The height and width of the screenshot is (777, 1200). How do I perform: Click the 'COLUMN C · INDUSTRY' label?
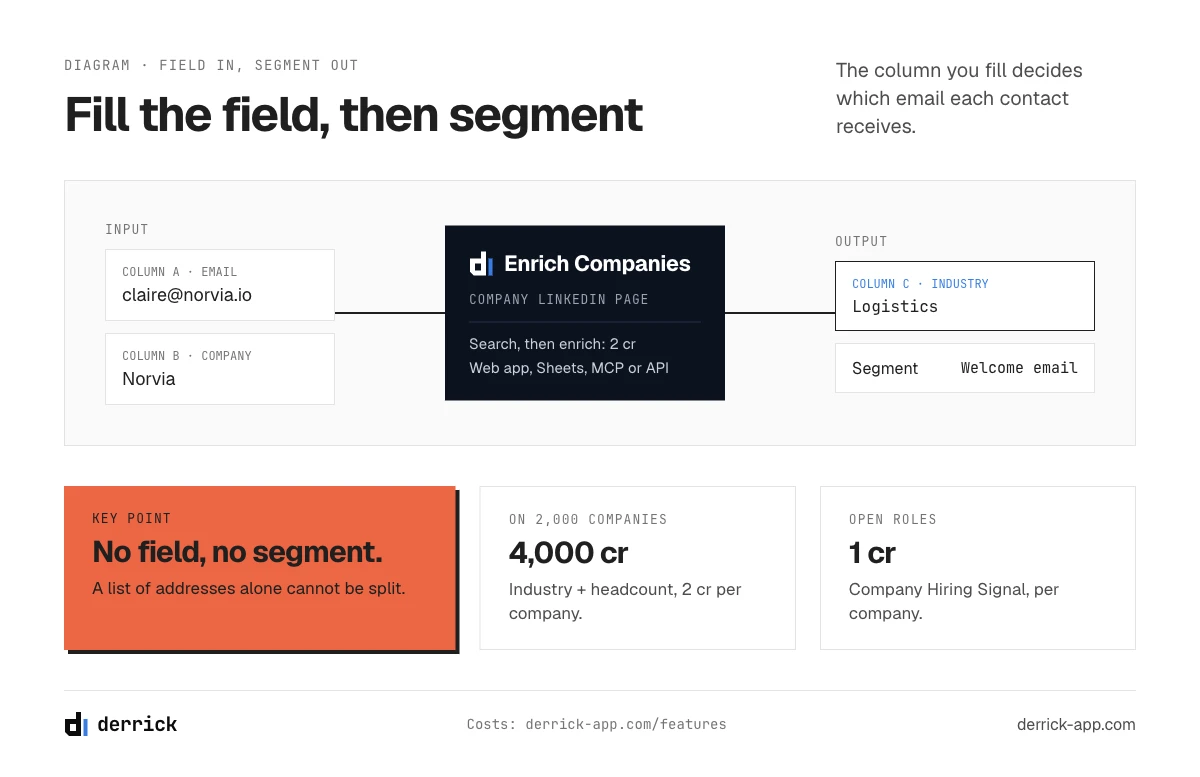click(x=920, y=284)
